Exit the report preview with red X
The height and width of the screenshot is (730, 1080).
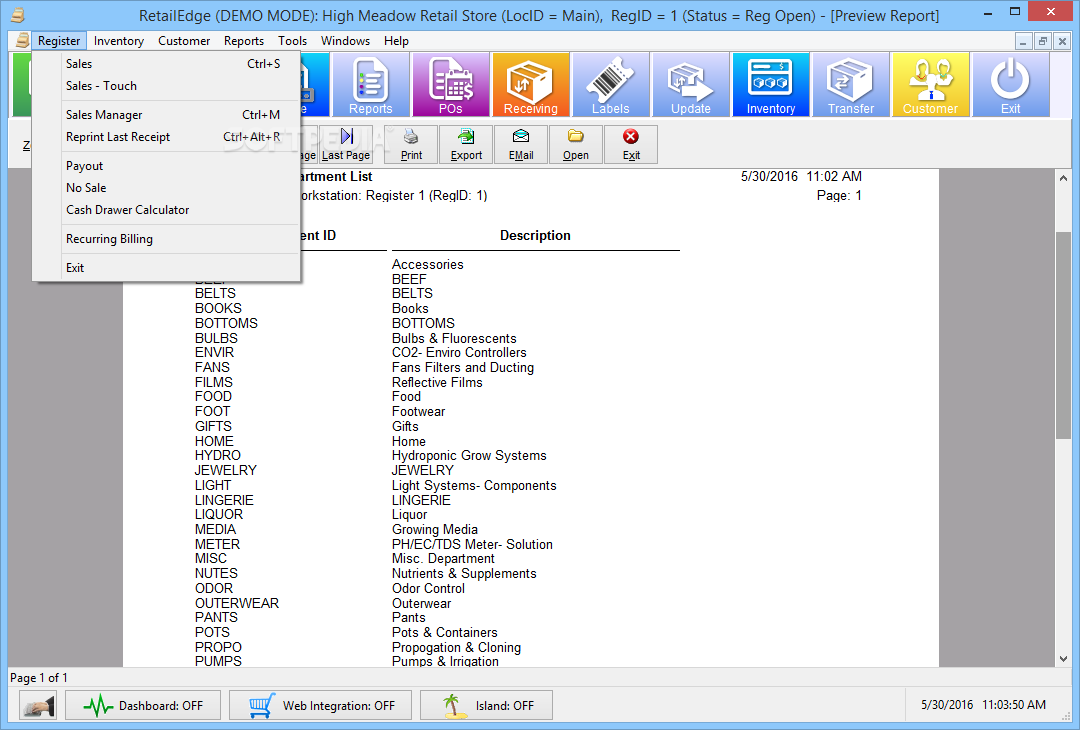pos(631,145)
